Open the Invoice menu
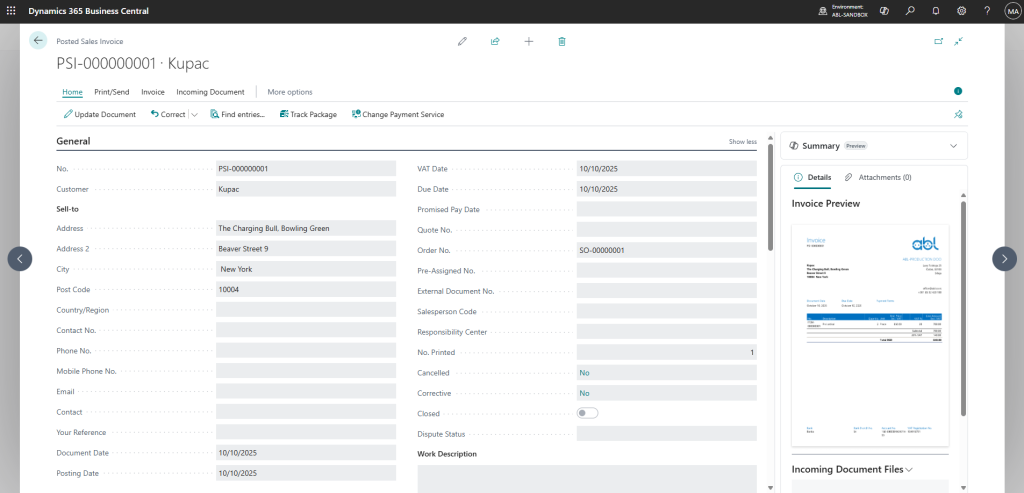The height and width of the screenshot is (493, 1024). tap(153, 92)
